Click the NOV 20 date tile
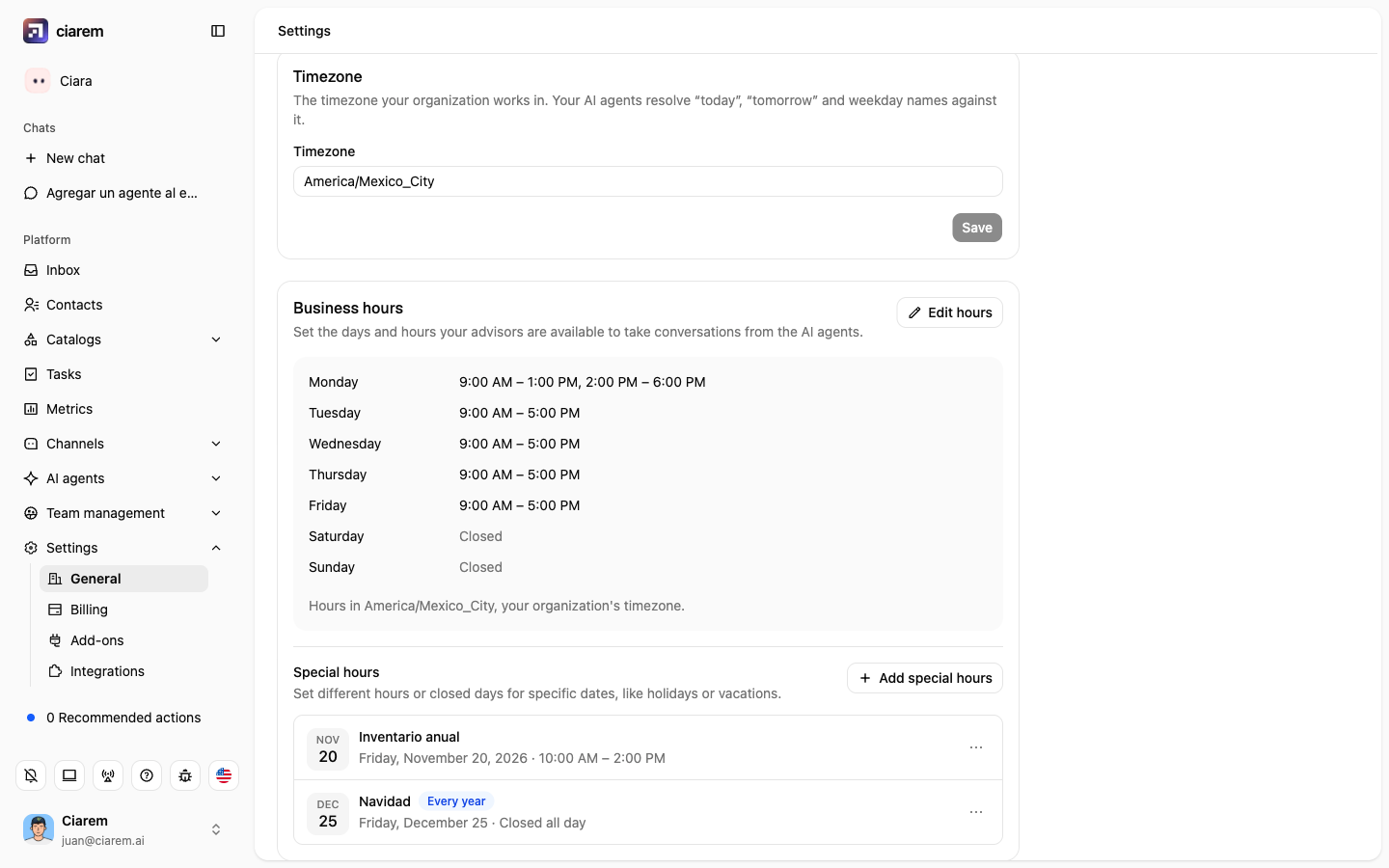Image resolution: width=1389 pixels, height=868 pixels. click(328, 748)
